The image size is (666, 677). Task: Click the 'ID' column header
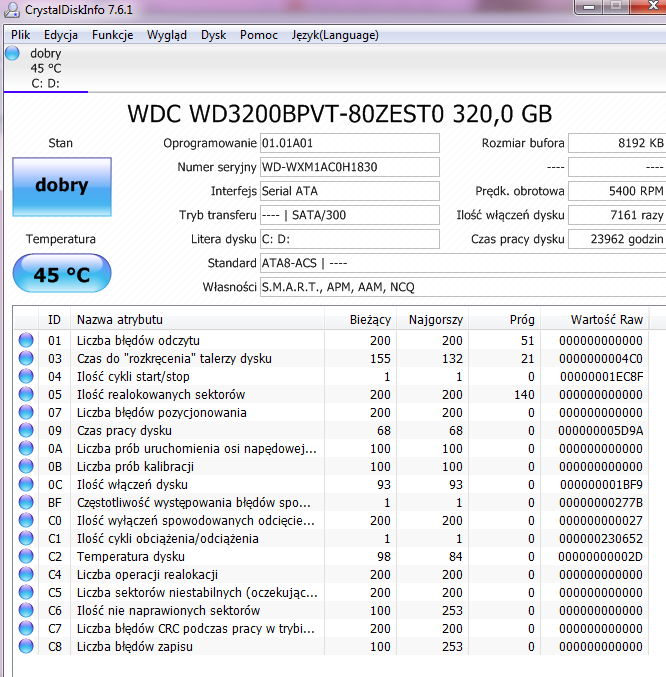pyautogui.click(x=54, y=320)
